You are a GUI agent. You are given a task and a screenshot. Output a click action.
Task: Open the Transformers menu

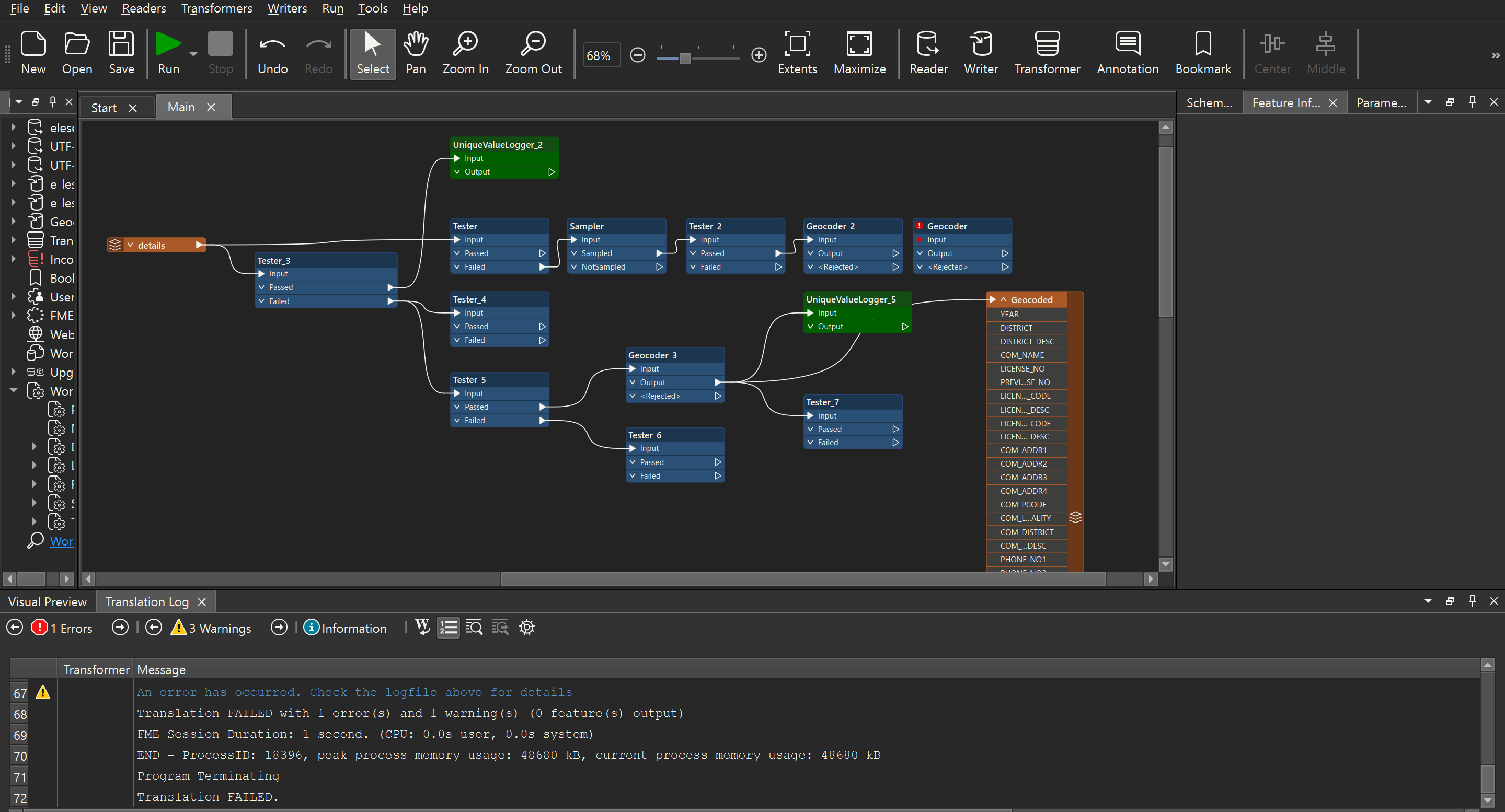point(217,8)
